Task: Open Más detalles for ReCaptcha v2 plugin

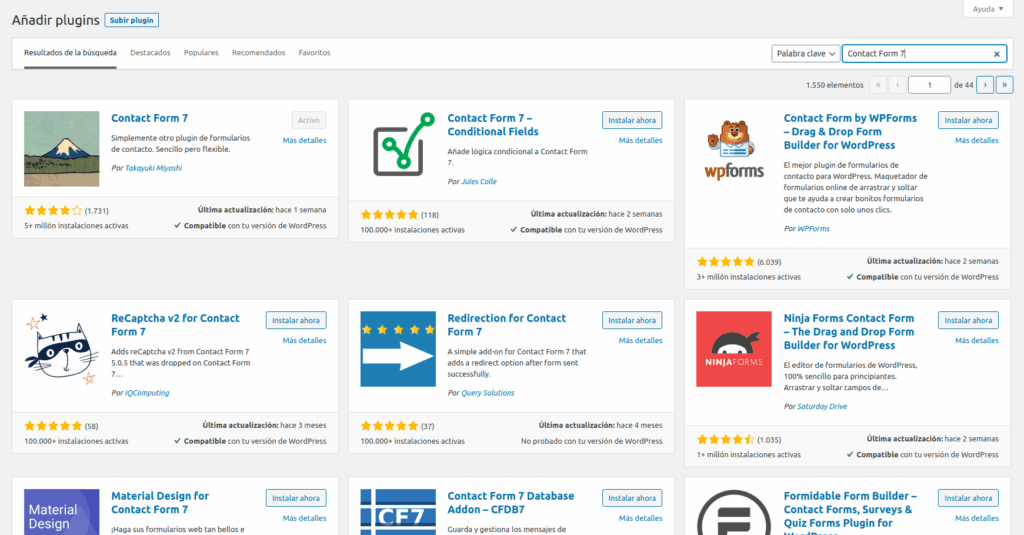Action: [304, 340]
